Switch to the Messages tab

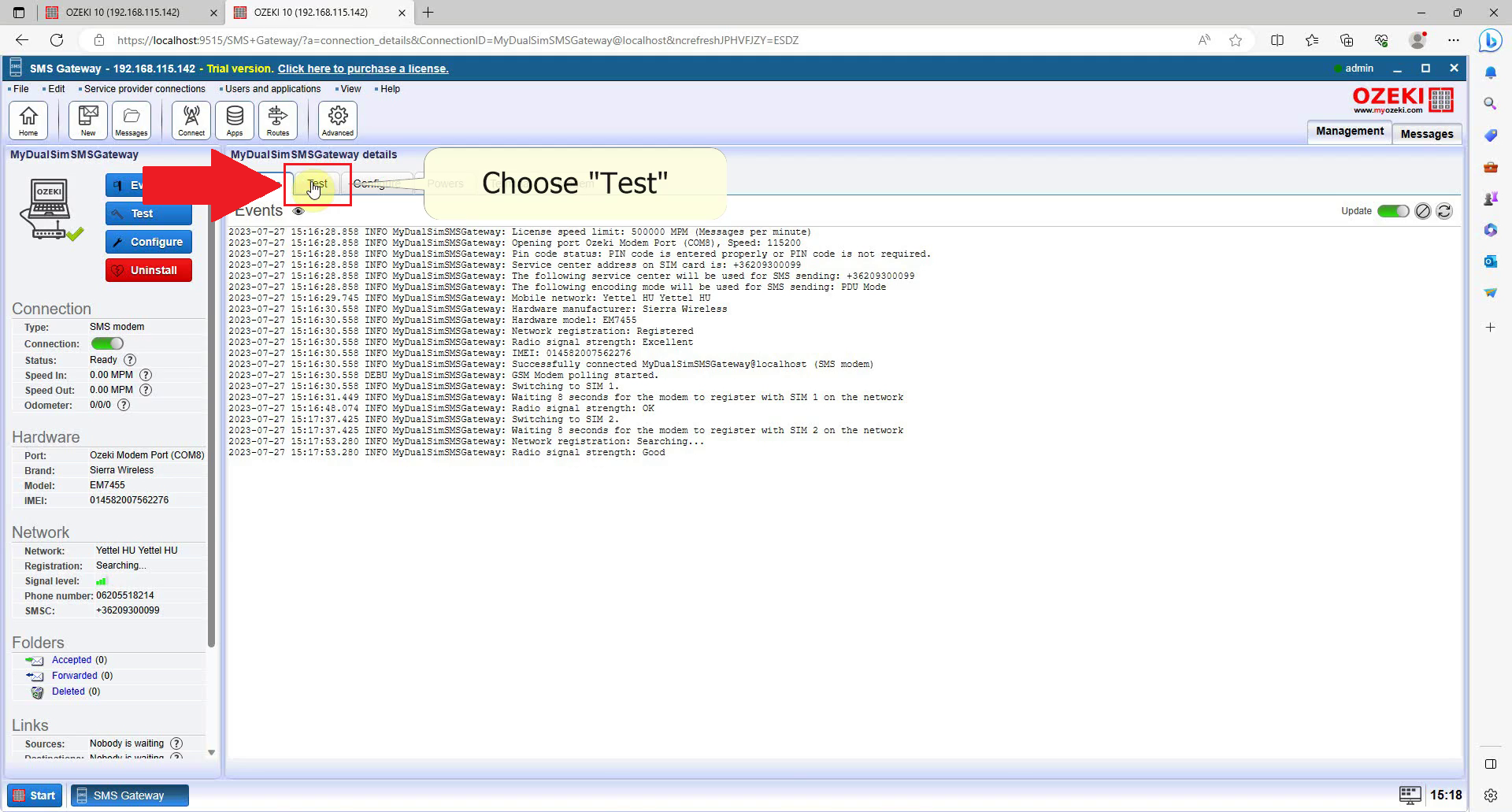[x=1426, y=134]
